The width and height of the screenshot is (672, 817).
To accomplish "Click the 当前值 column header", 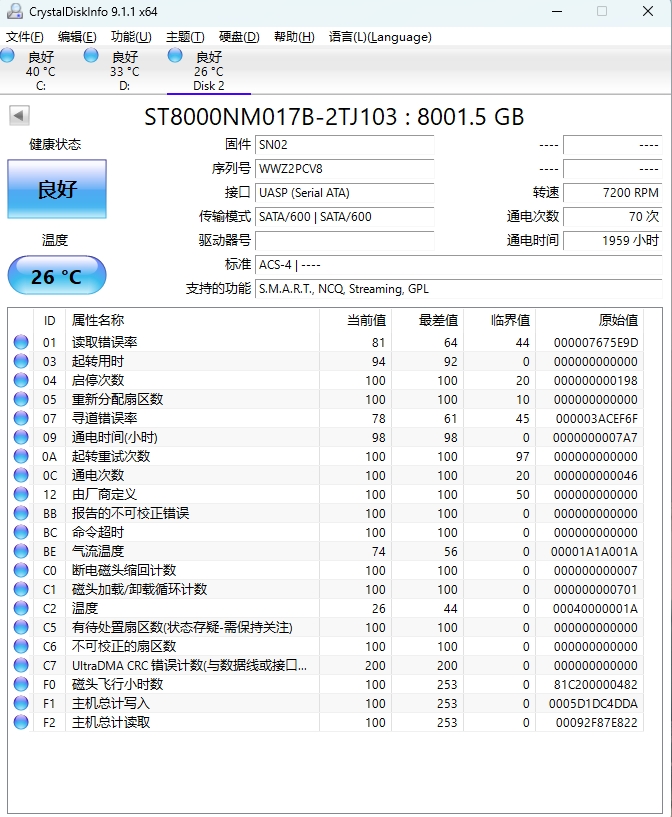I will pos(356,320).
